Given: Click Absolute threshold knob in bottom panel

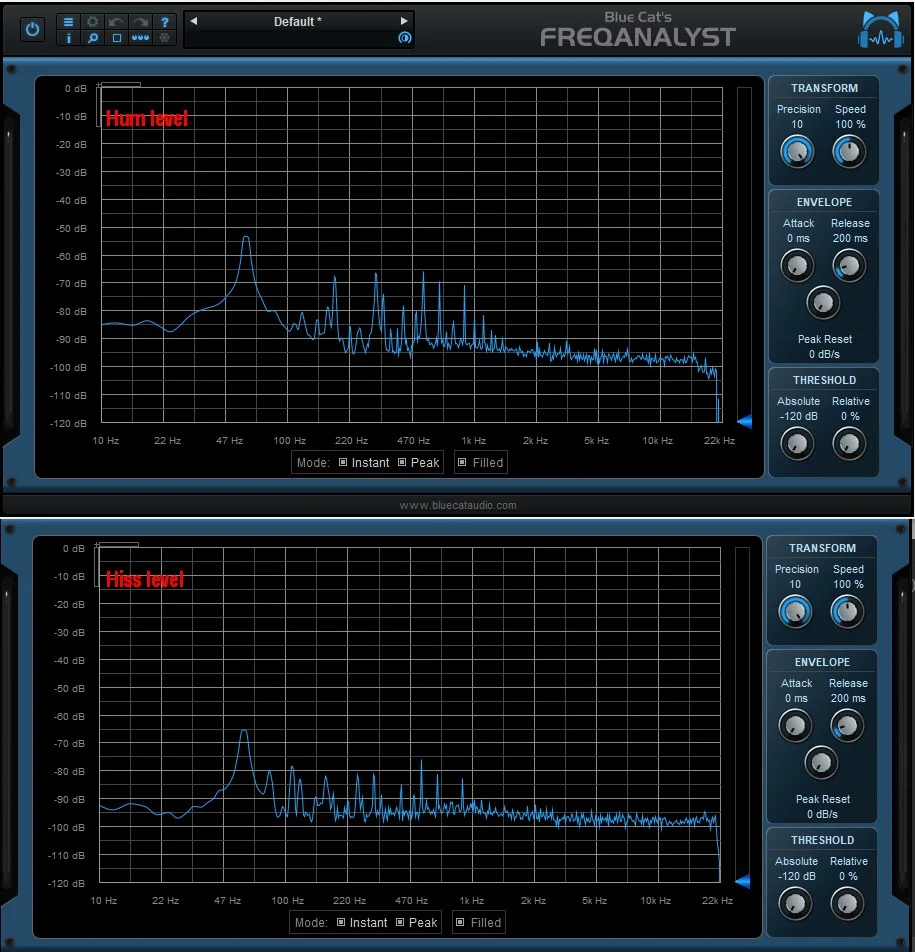Looking at the screenshot, I should 795,904.
